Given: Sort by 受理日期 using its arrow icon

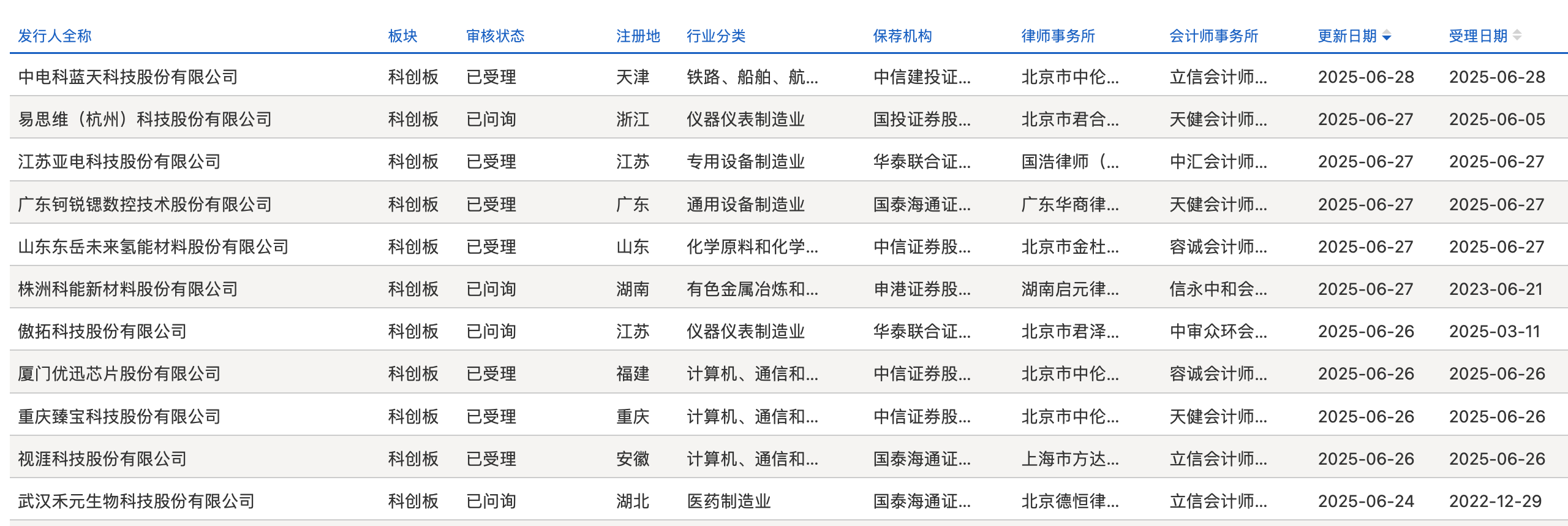Looking at the screenshot, I should pyautogui.click(x=1517, y=36).
